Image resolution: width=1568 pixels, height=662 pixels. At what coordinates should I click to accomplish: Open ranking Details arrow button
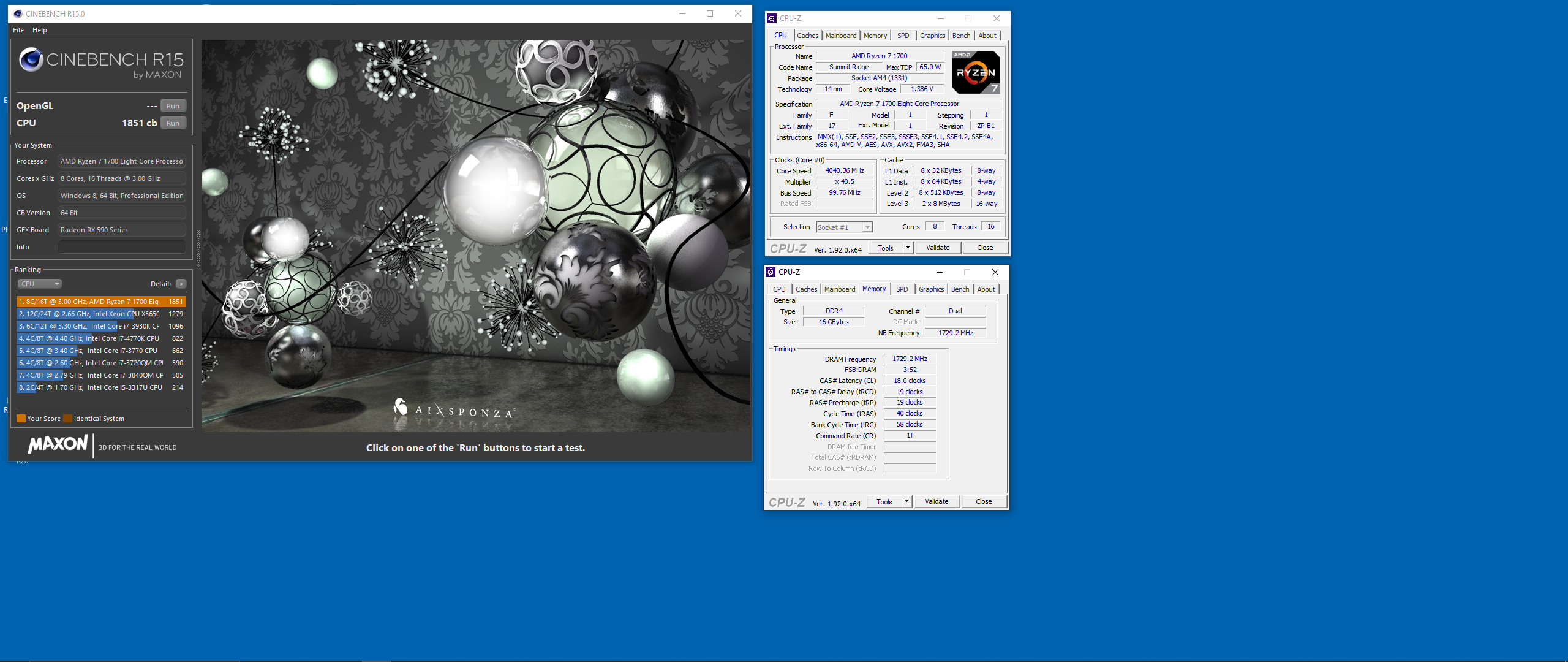(x=181, y=284)
